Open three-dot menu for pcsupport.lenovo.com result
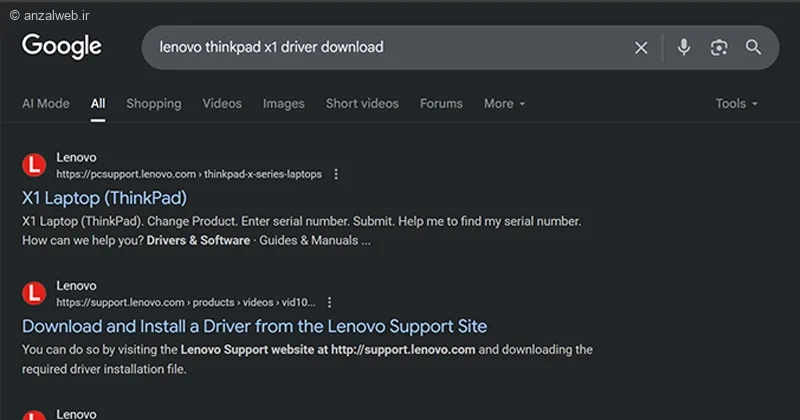This screenshot has width=800, height=420. 336,174
